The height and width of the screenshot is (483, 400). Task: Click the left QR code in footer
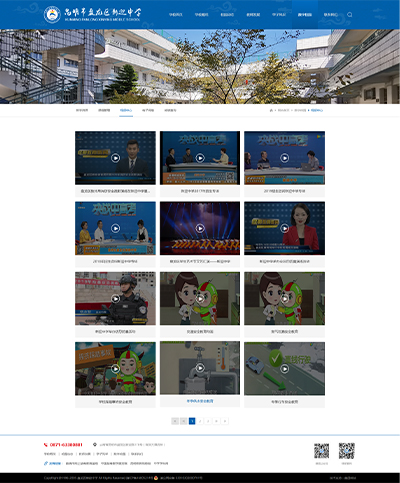[321, 451]
